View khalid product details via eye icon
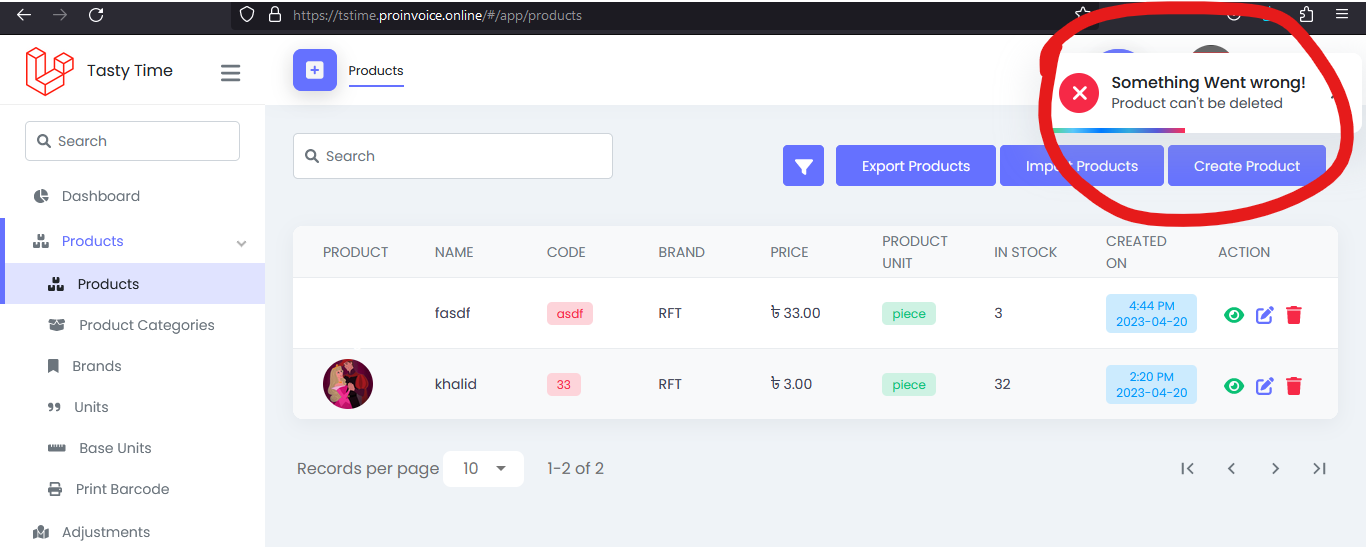Screen dimensions: 1366x547 (1234, 386)
